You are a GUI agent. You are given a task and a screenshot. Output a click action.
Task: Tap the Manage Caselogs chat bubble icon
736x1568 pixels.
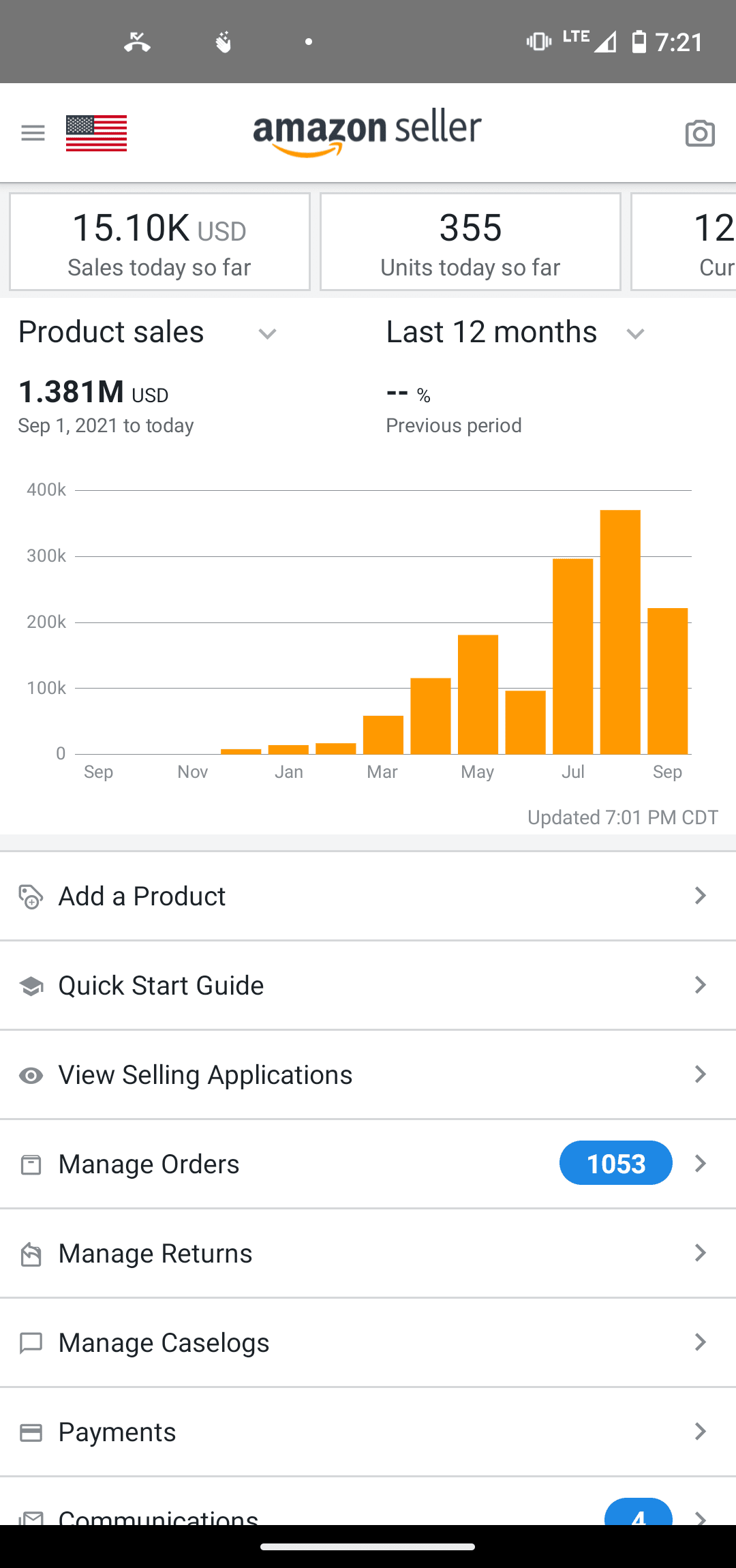[31, 1343]
